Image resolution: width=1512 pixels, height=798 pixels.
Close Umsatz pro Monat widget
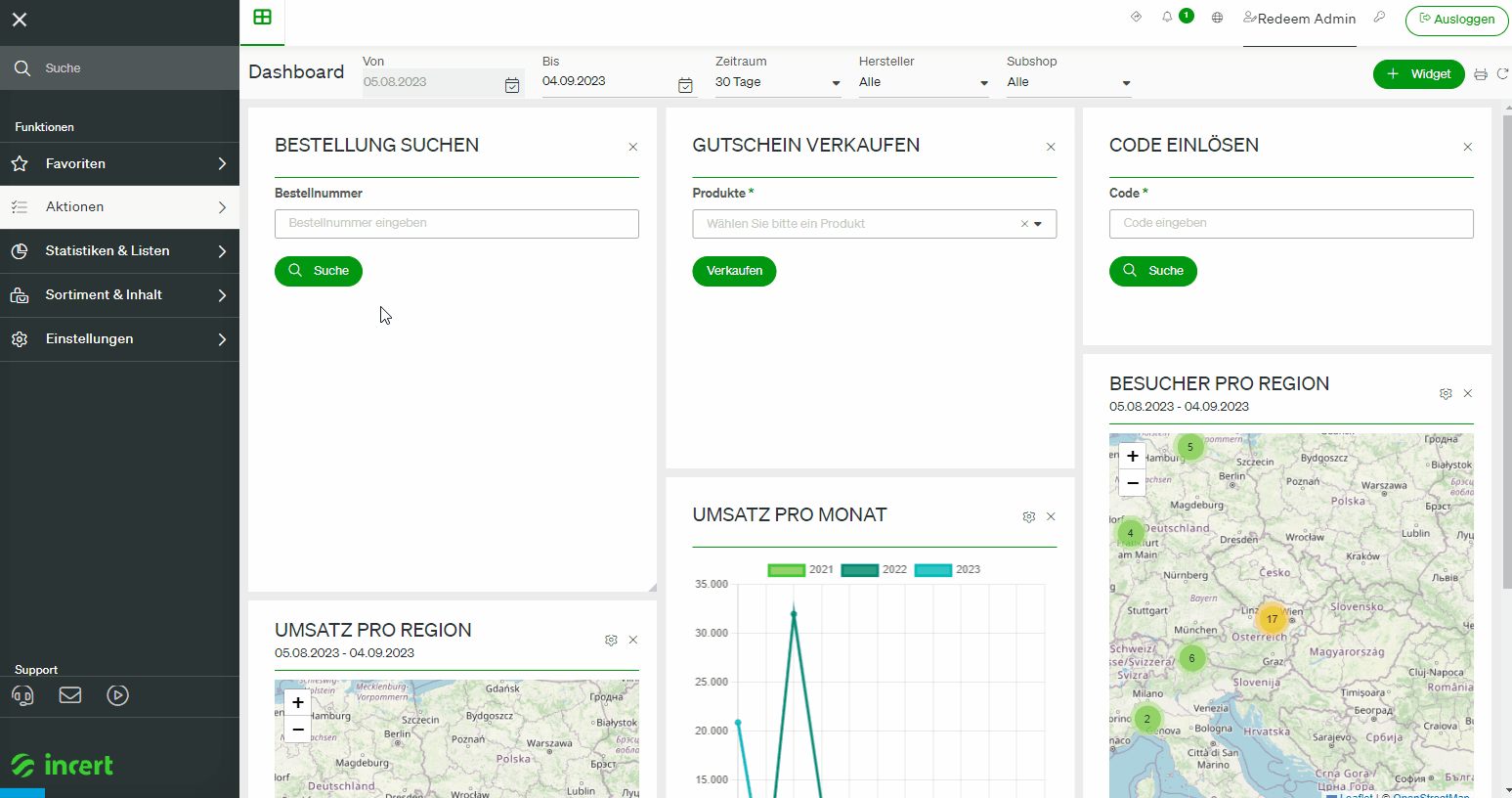(x=1051, y=517)
